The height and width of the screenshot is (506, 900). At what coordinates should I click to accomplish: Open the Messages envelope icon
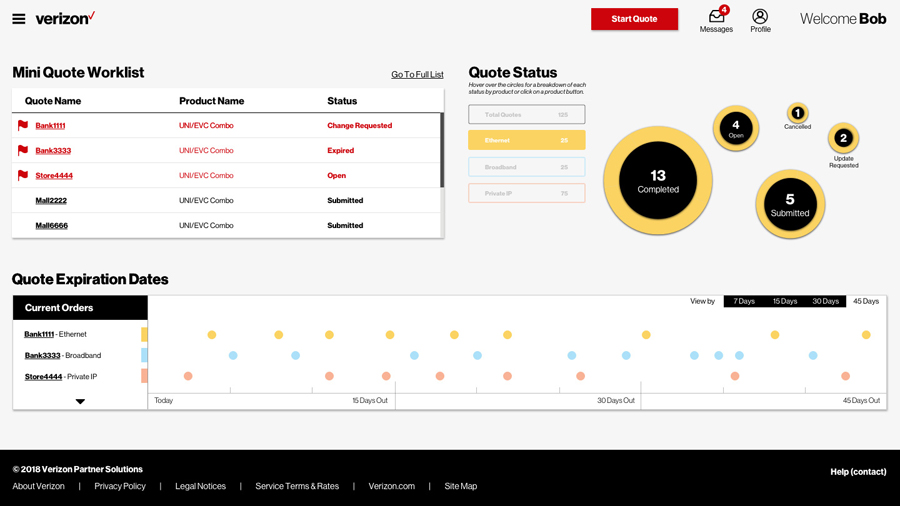pyautogui.click(x=716, y=16)
